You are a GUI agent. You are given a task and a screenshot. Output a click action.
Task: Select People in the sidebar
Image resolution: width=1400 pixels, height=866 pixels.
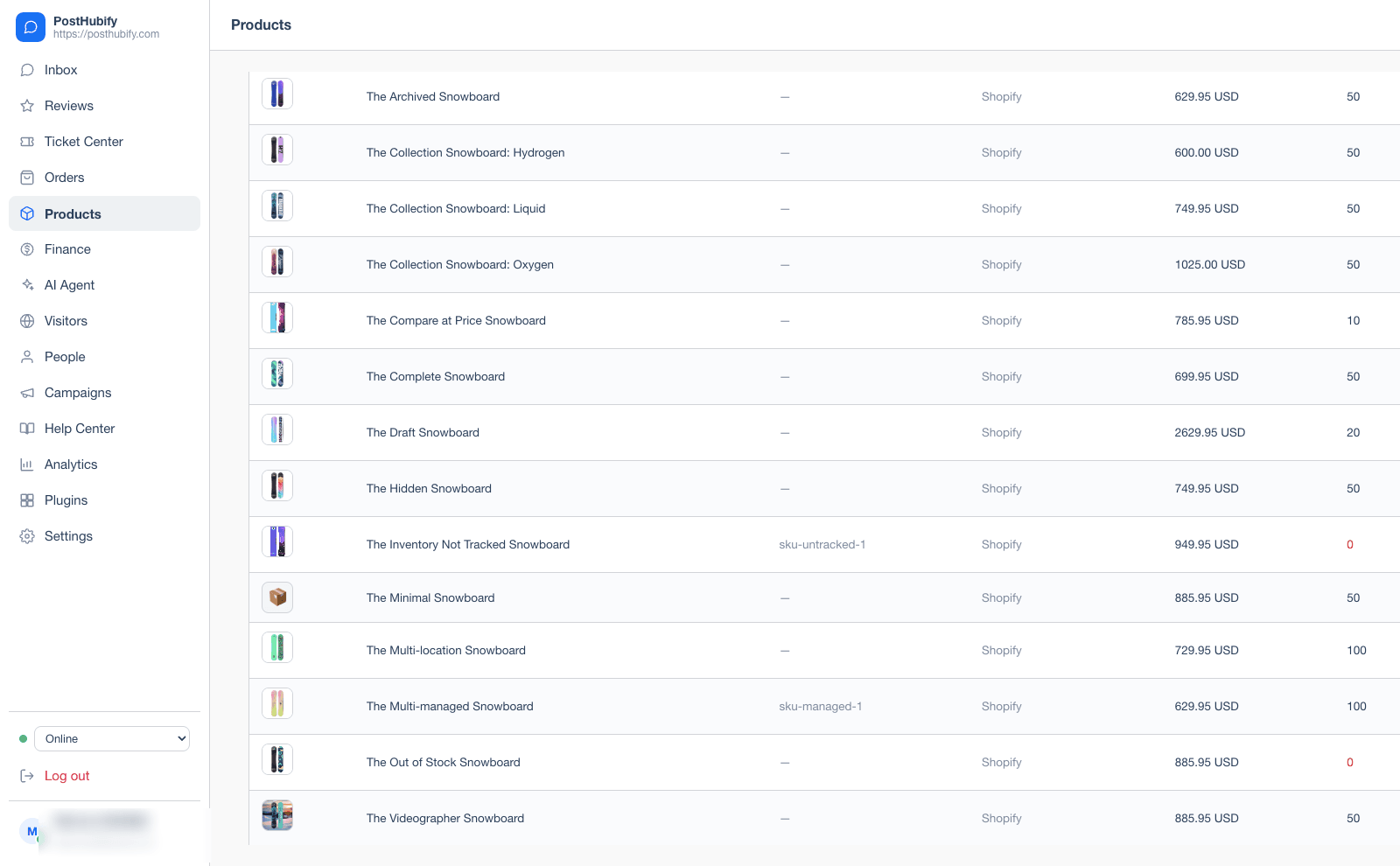[104, 357]
